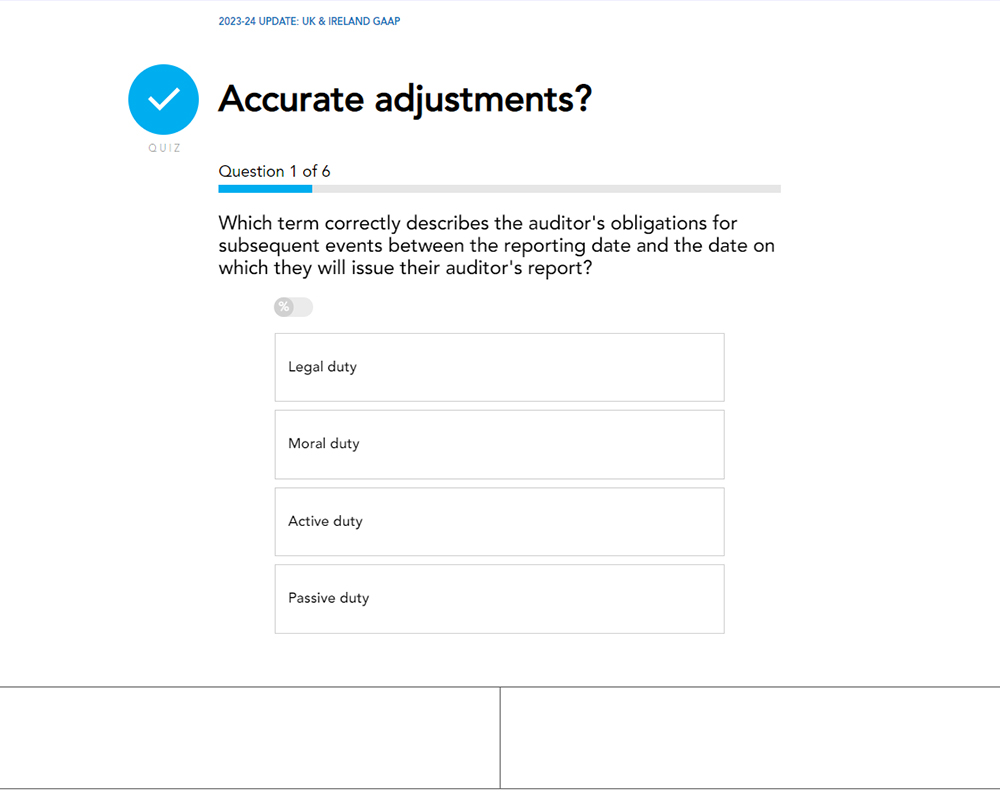Click the white tick inside the quiz icon
Viewport: 1000px width, 810px height.
164,99
